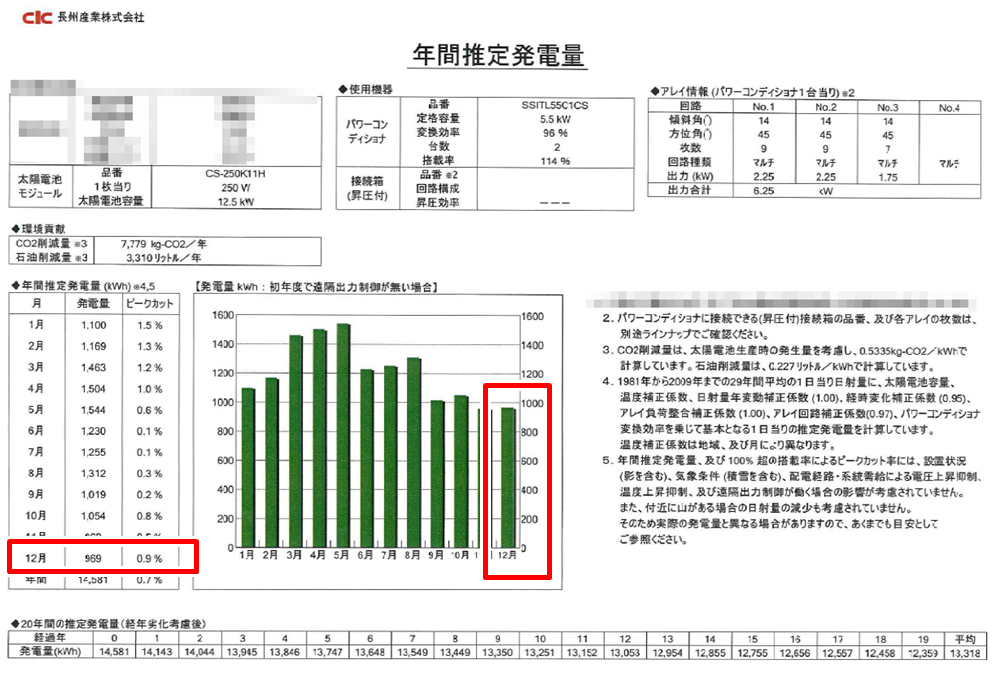This screenshot has height=694, width=1000.
Task: Click the No.3 output value 1.75
Action: [887, 177]
